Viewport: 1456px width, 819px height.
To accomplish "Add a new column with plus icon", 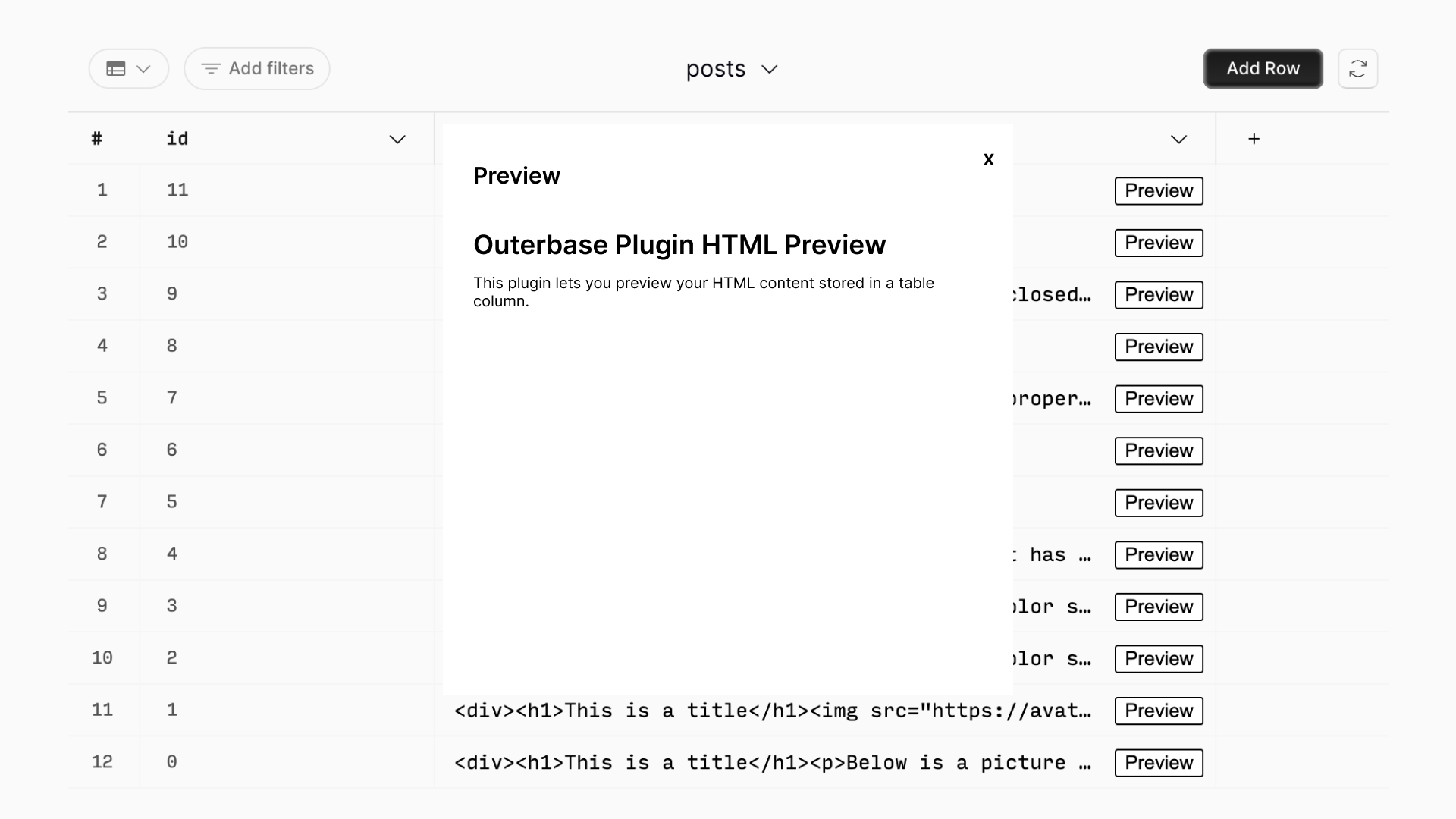I will 1254,139.
